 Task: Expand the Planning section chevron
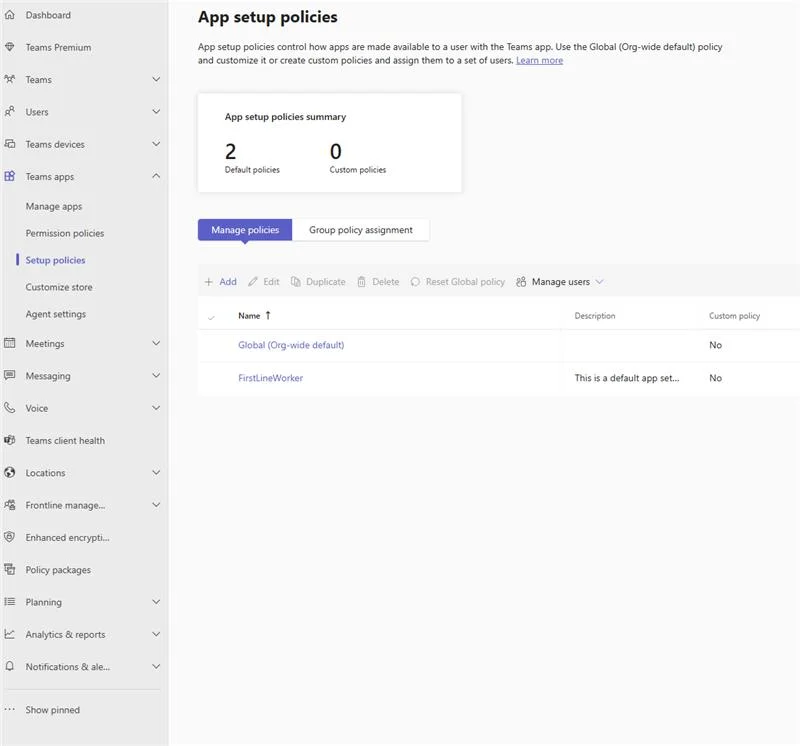pos(156,601)
